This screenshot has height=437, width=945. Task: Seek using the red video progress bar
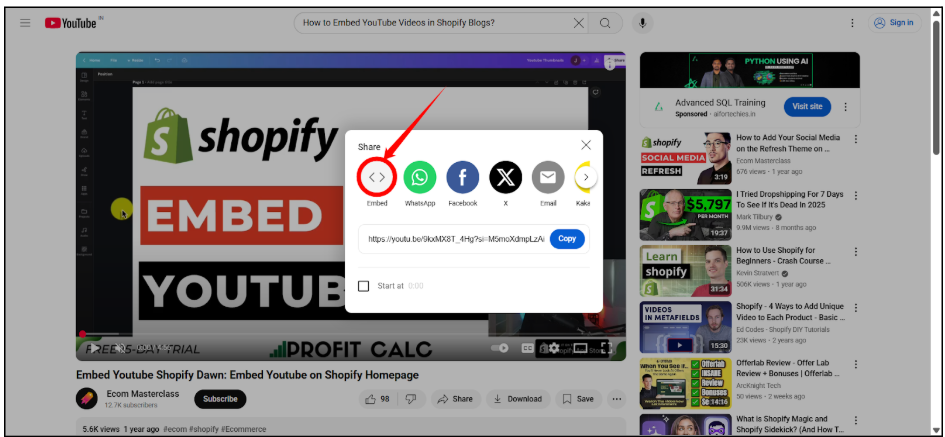(351, 333)
